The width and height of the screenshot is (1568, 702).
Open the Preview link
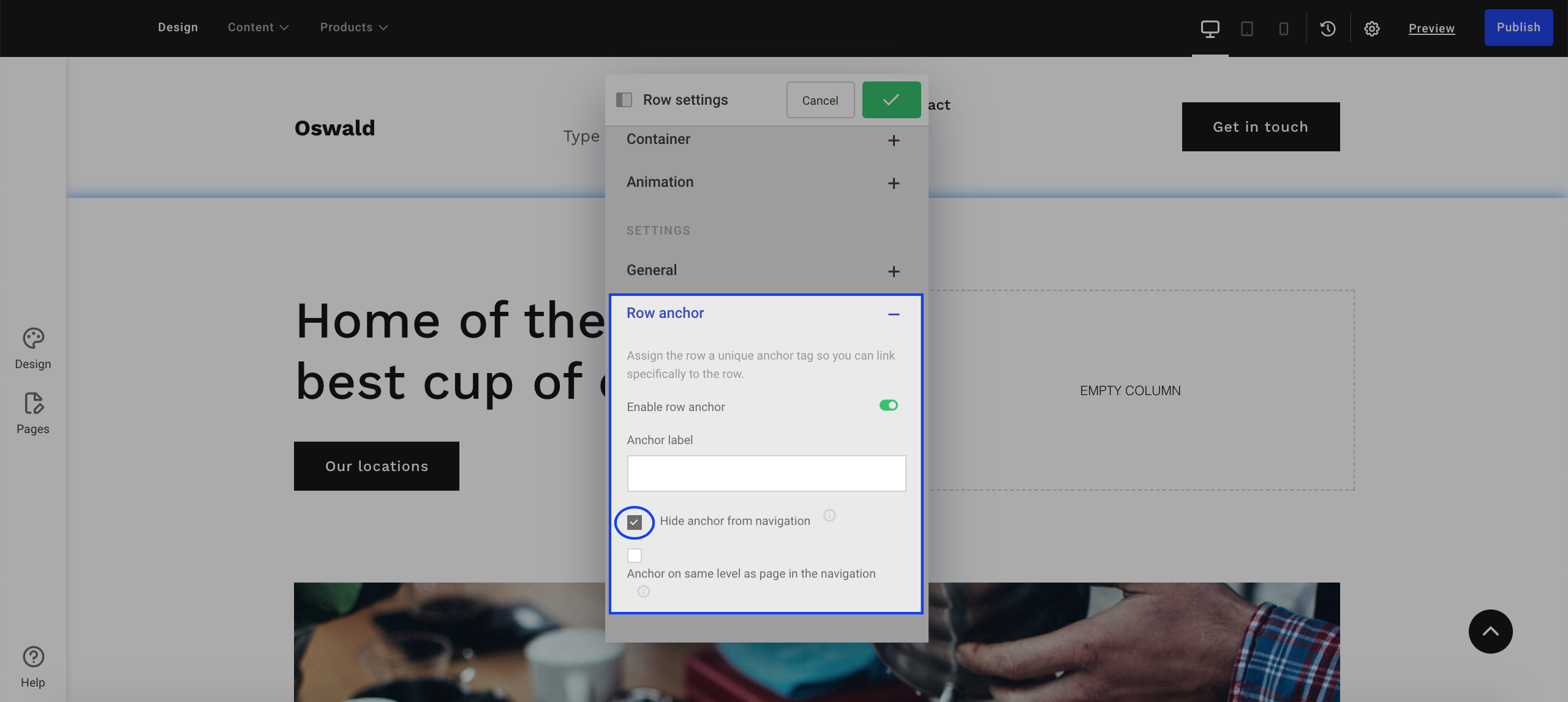point(1431,28)
